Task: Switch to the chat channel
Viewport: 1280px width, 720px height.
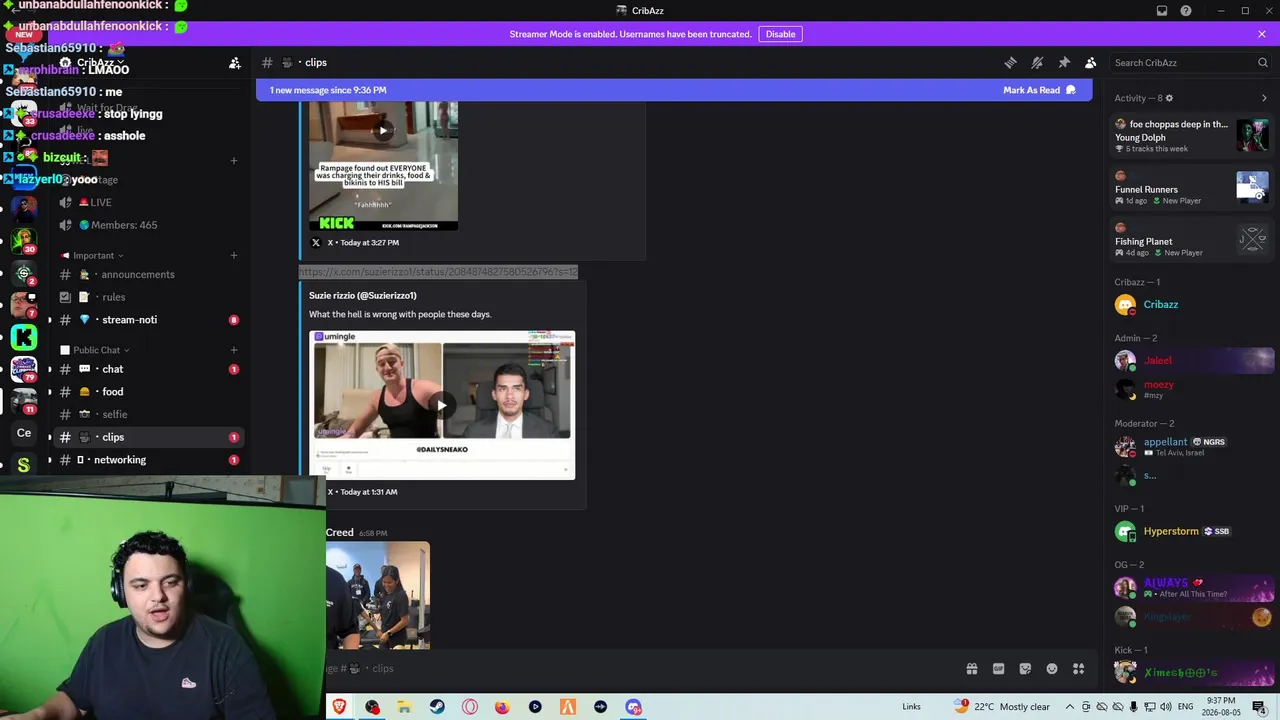Action: coord(148,369)
